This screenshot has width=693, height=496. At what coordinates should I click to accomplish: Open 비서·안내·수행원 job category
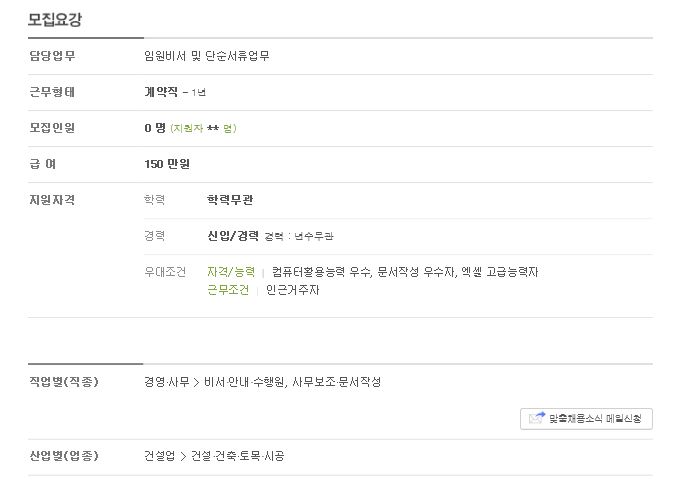[244, 382]
